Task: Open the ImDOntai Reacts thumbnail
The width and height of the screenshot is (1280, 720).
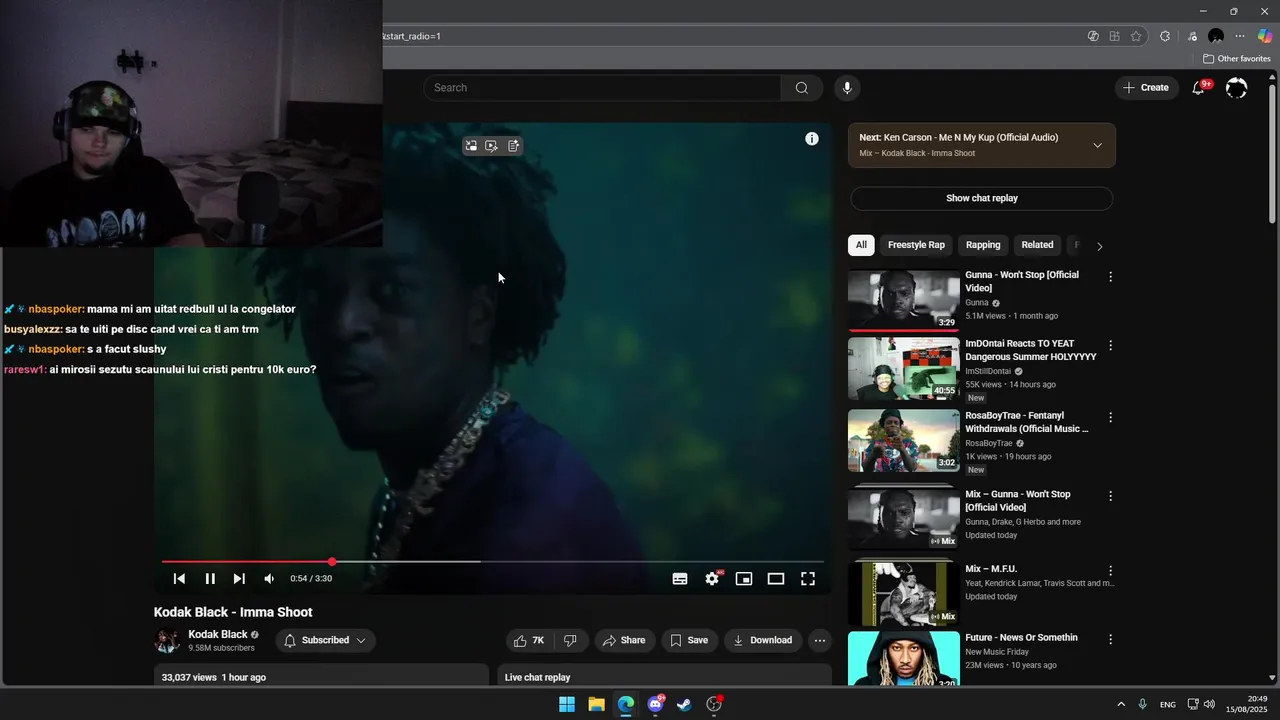Action: [904, 368]
